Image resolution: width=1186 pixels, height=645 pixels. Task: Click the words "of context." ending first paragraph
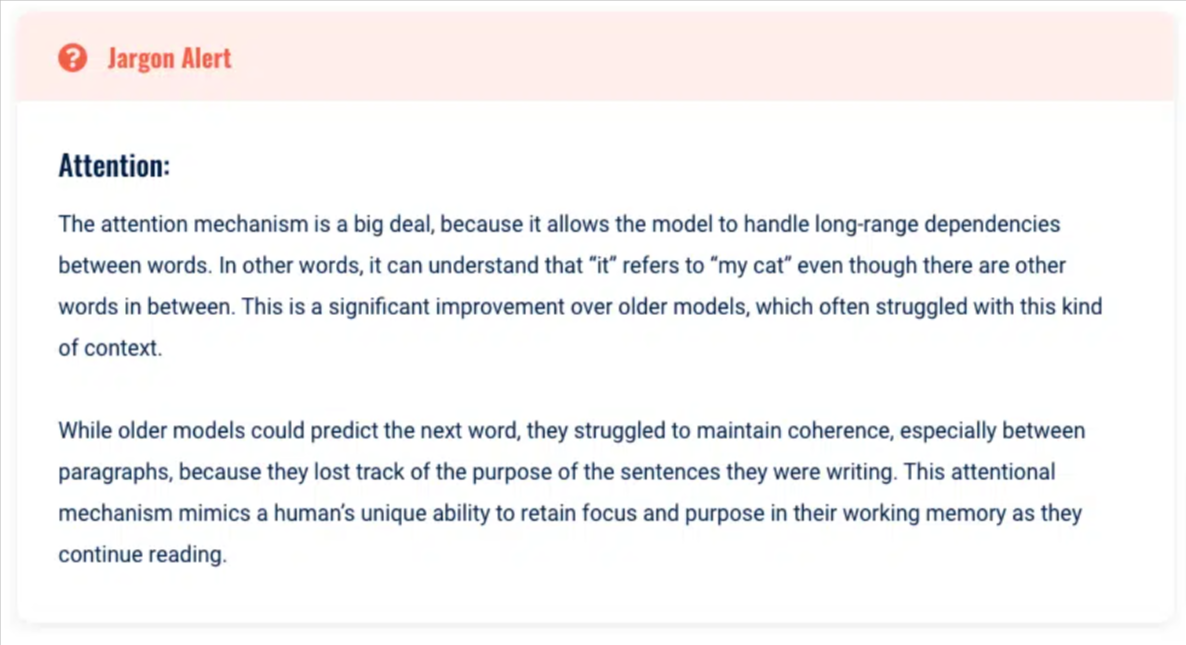pyautogui.click(x=108, y=349)
